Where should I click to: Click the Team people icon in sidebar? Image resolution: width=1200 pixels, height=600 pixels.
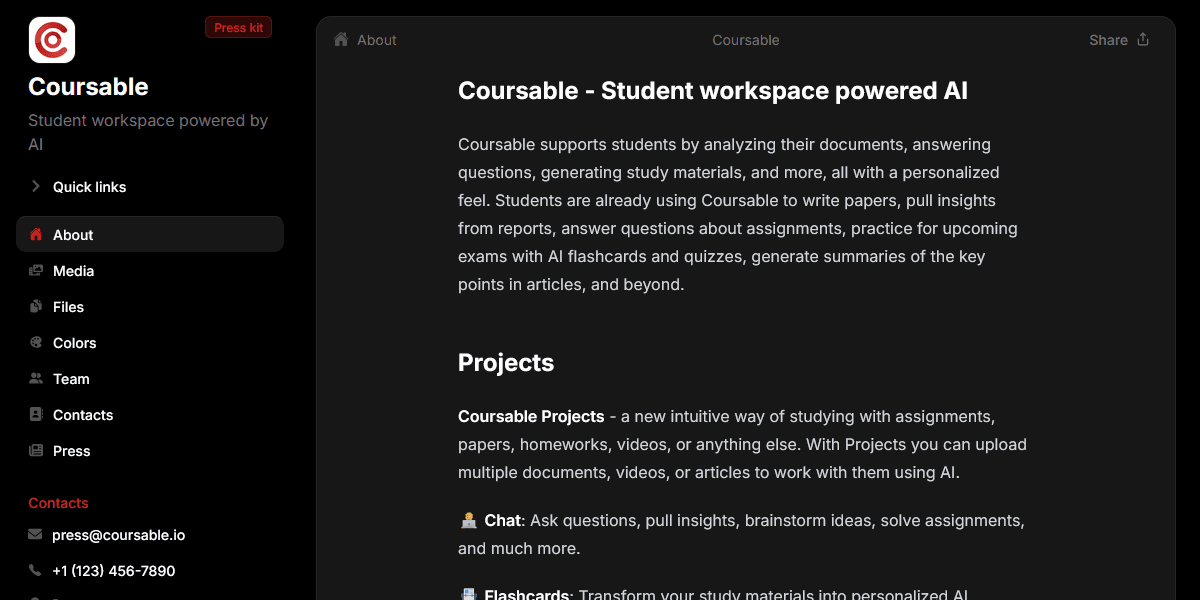36,379
